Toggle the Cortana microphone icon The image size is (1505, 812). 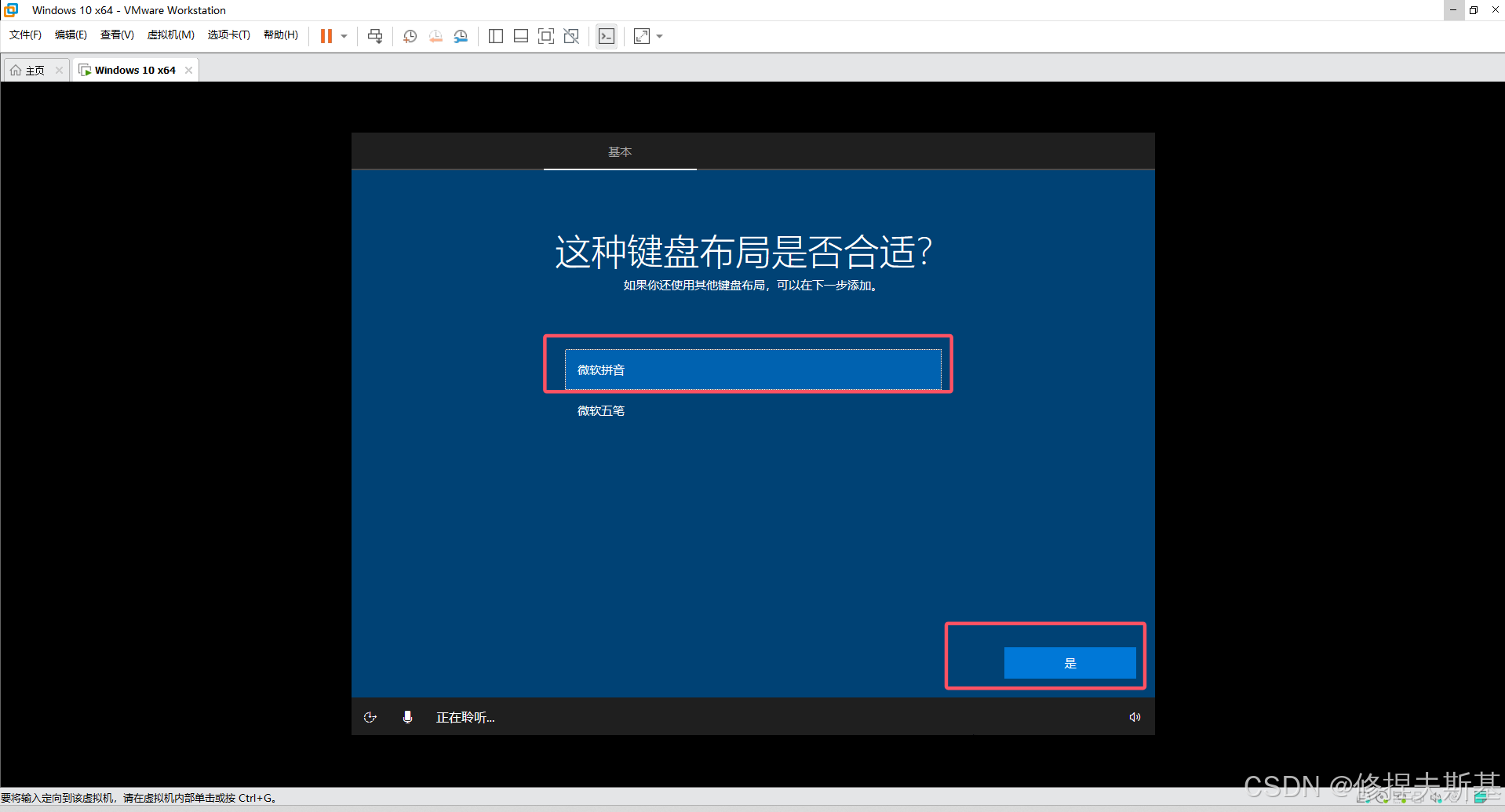[x=407, y=717]
